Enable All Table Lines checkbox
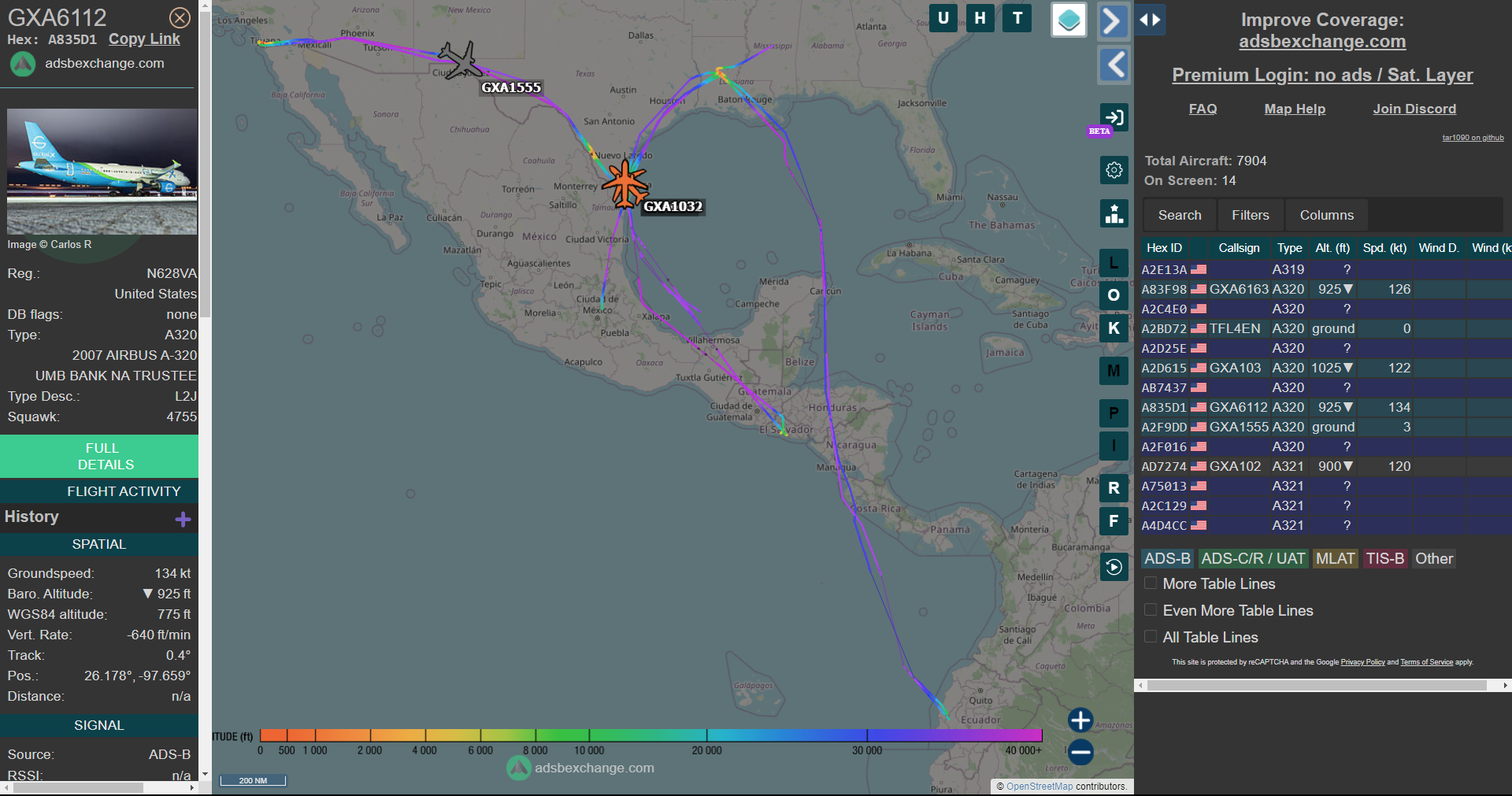This screenshot has width=1512, height=796. click(x=1151, y=637)
